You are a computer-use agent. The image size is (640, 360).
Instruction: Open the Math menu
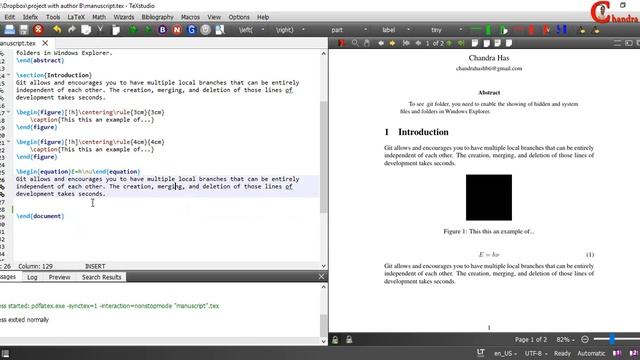pos(99,17)
